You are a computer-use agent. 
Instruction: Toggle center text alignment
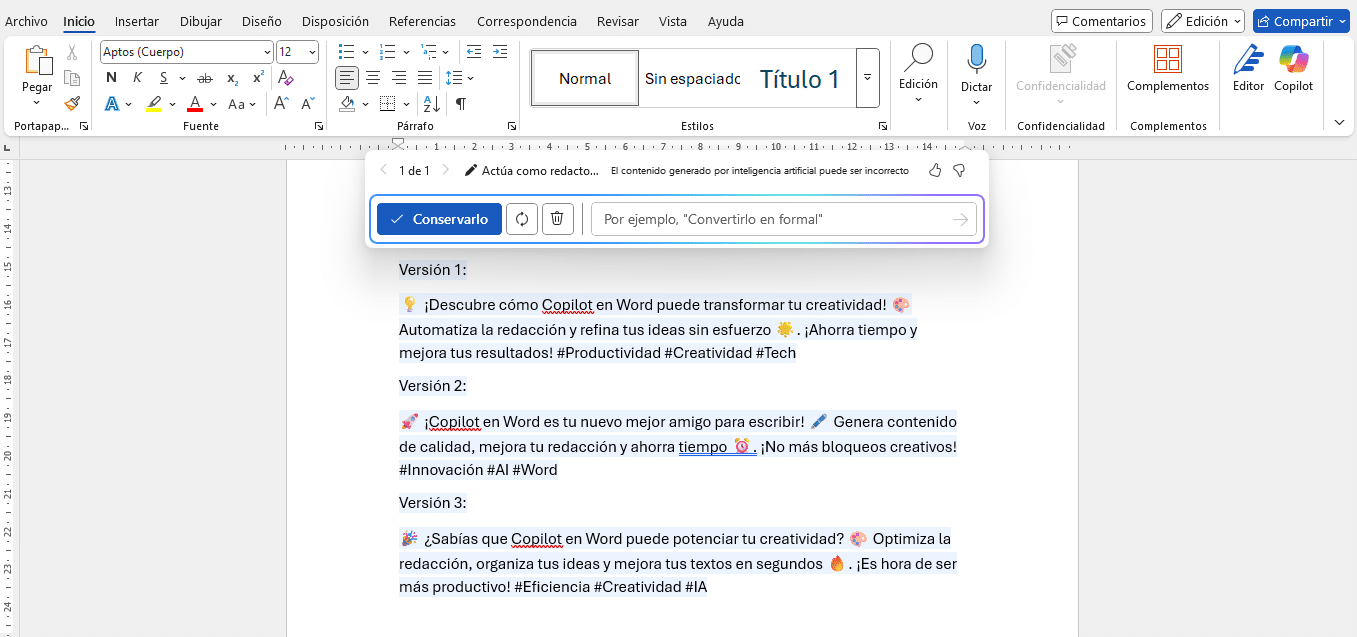point(373,78)
